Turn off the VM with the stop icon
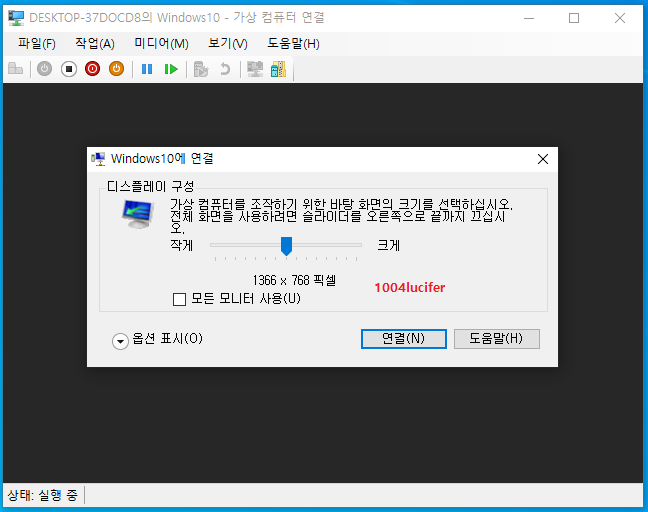The width and height of the screenshot is (648, 512). (x=69, y=69)
